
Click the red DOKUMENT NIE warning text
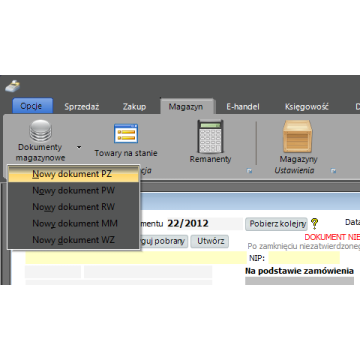[x=332, y=237]
